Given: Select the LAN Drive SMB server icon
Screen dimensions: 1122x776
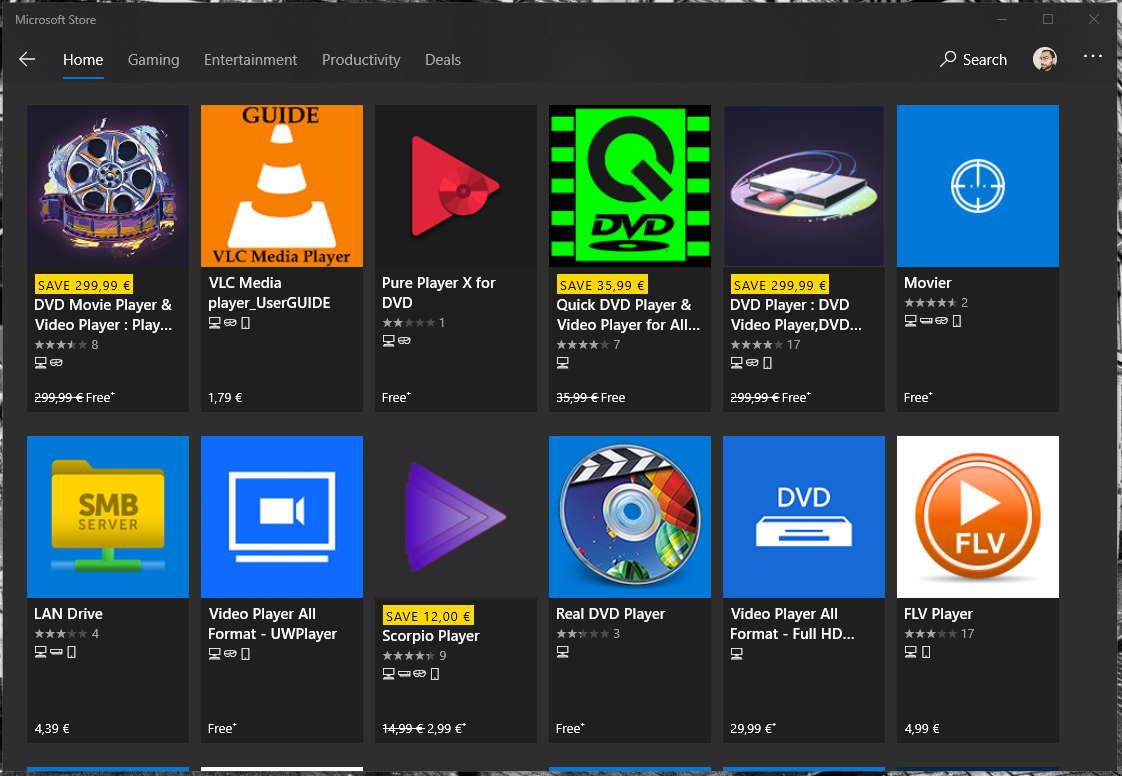Looking at the screenshot, I should click(108, 516).
